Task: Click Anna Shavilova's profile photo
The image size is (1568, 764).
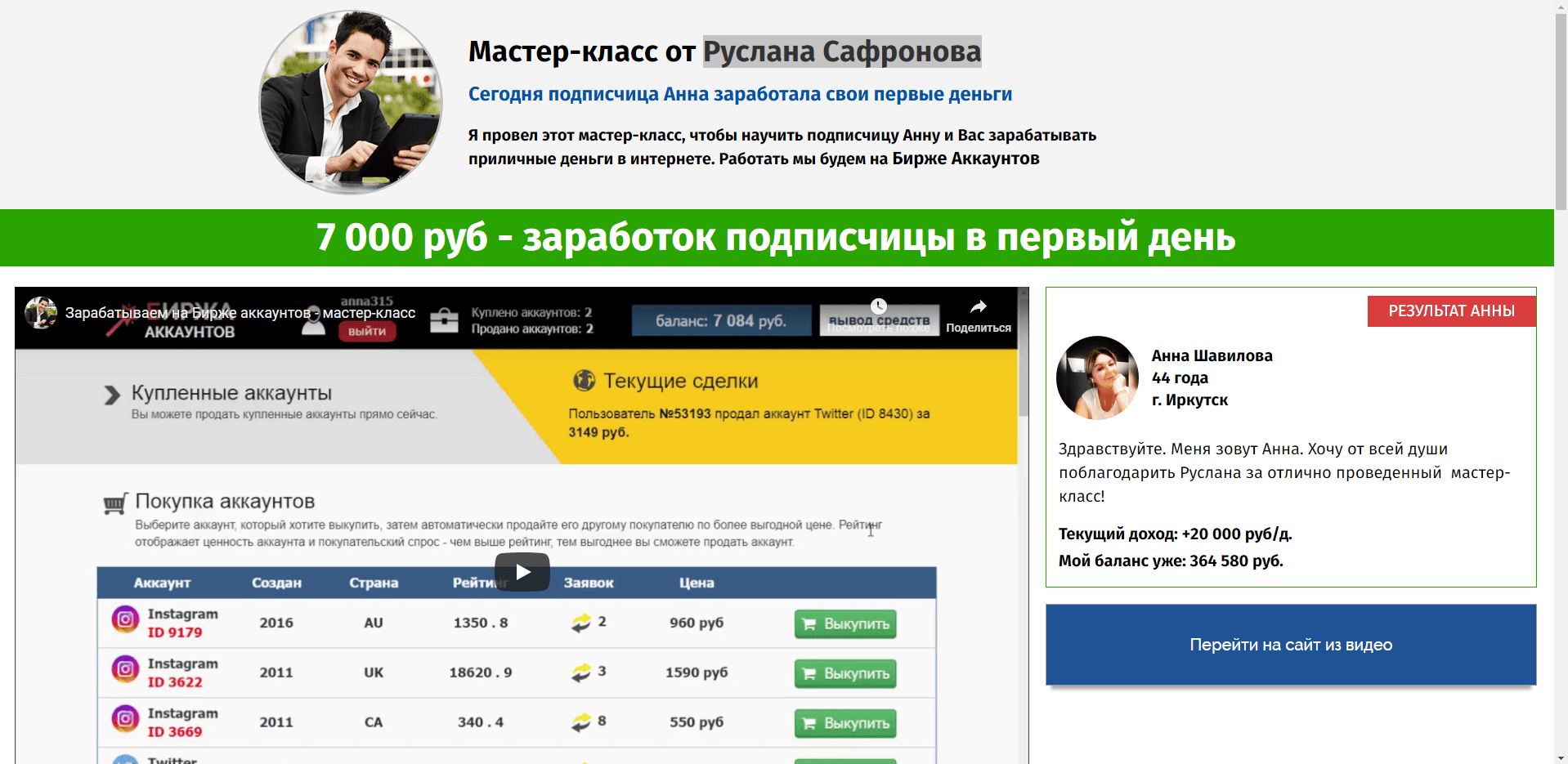Action: click(x=1097, y=378)
